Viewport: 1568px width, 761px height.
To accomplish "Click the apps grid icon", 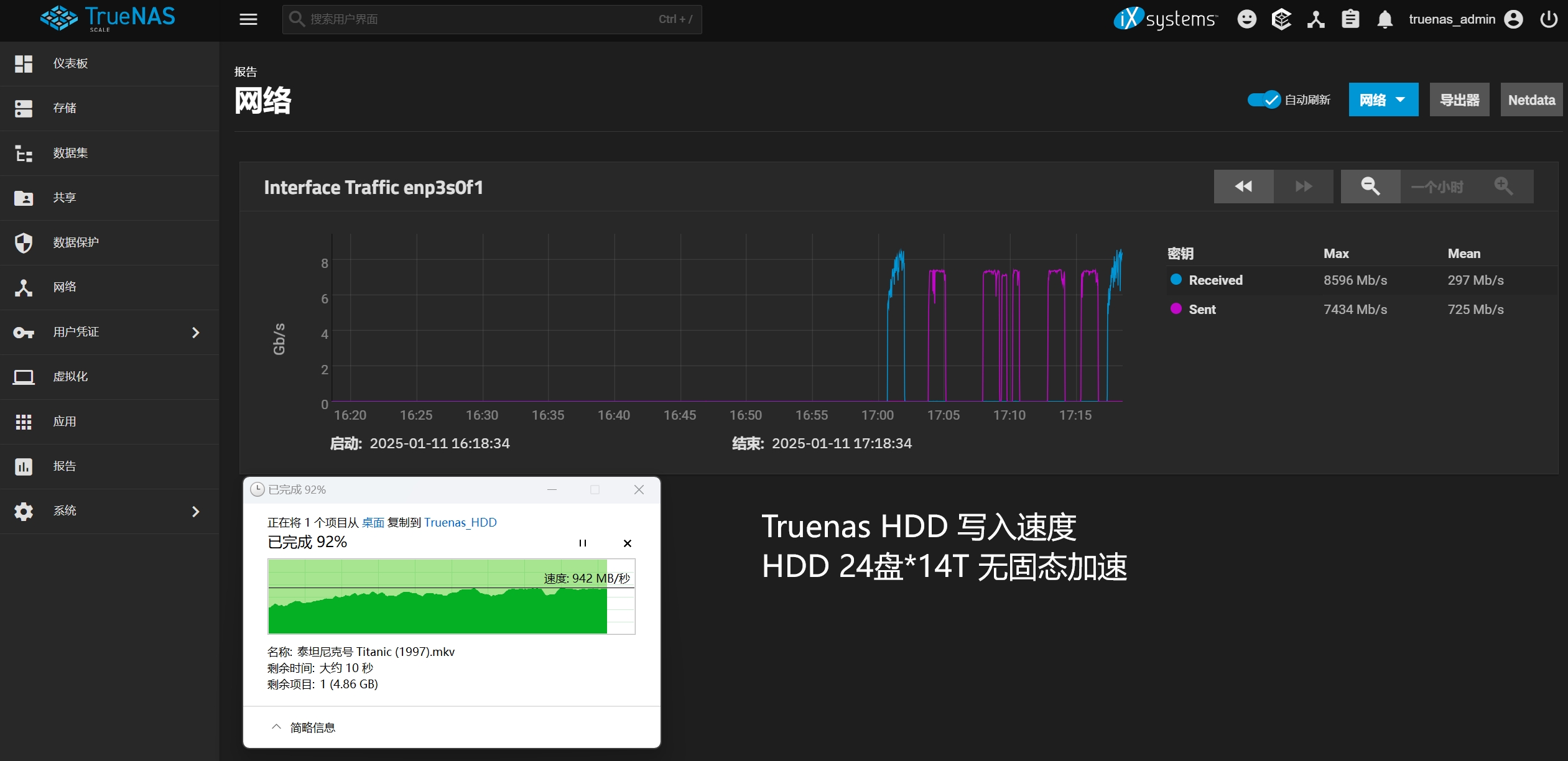I will coord(24,422).
